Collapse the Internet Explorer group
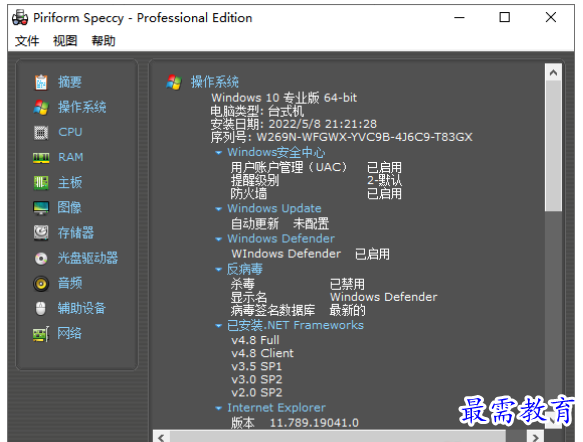 (219, 409)
